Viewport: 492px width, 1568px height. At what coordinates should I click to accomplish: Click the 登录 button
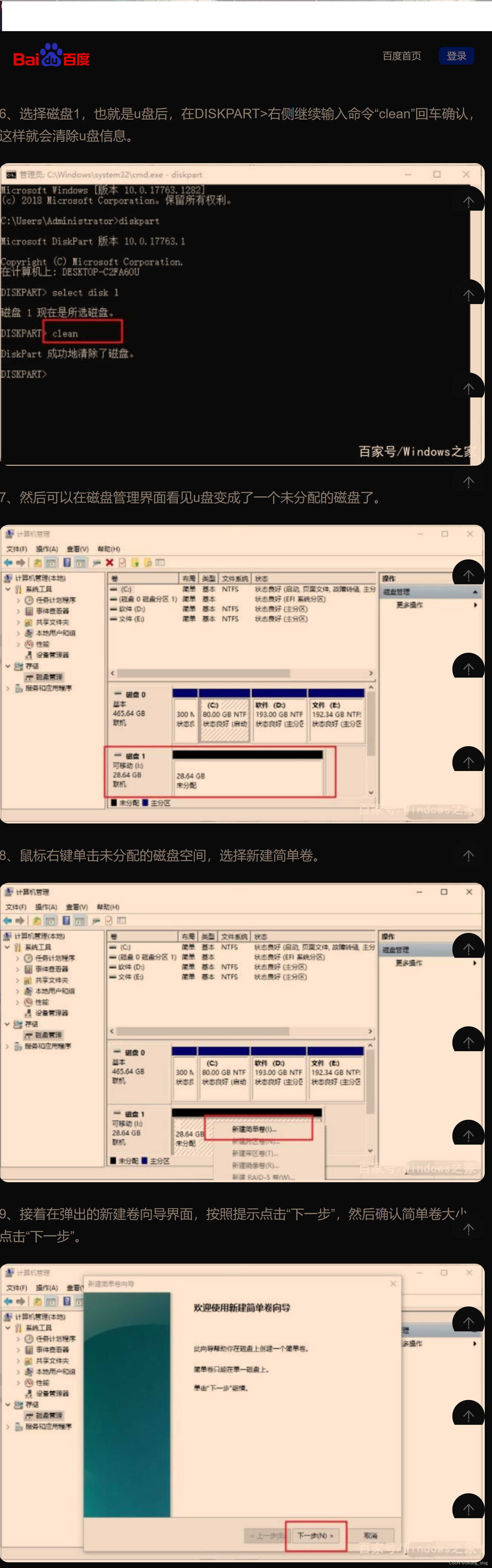[456, 56]
